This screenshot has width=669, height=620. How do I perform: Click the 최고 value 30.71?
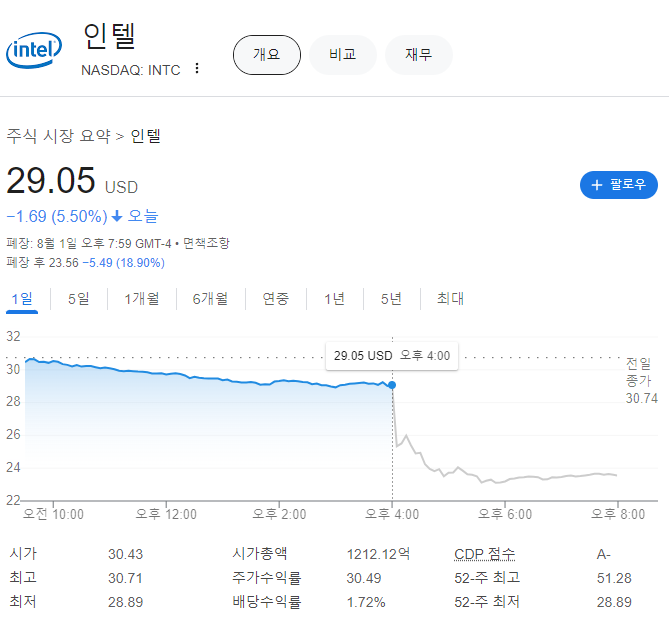125,578
